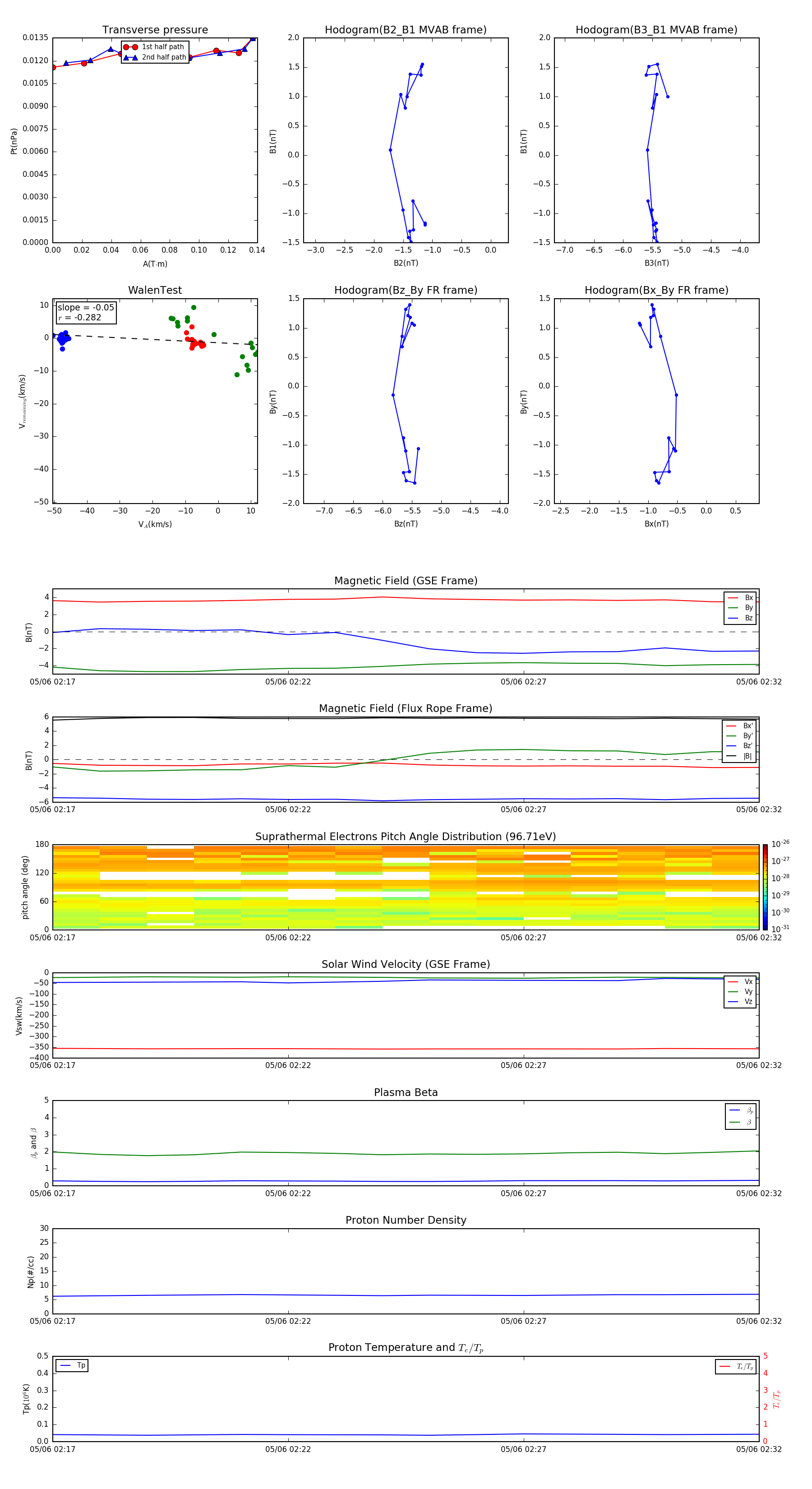Click the slope annotation box in WalenTest
812x1489 pixels.
click(86, 313)
